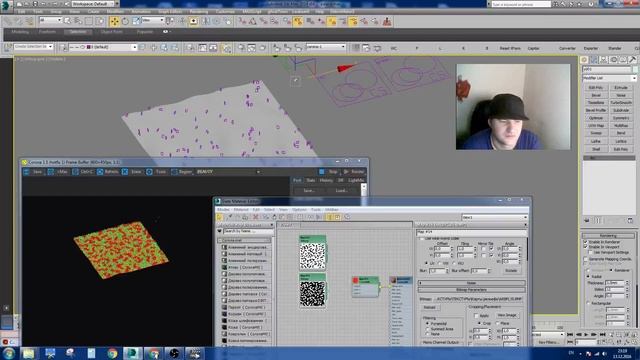The height and width of the screenshot is (360, 640).
Task: Open the Customize menu in the menu bar
Action: pyautogui.click(x=225, y=12)
